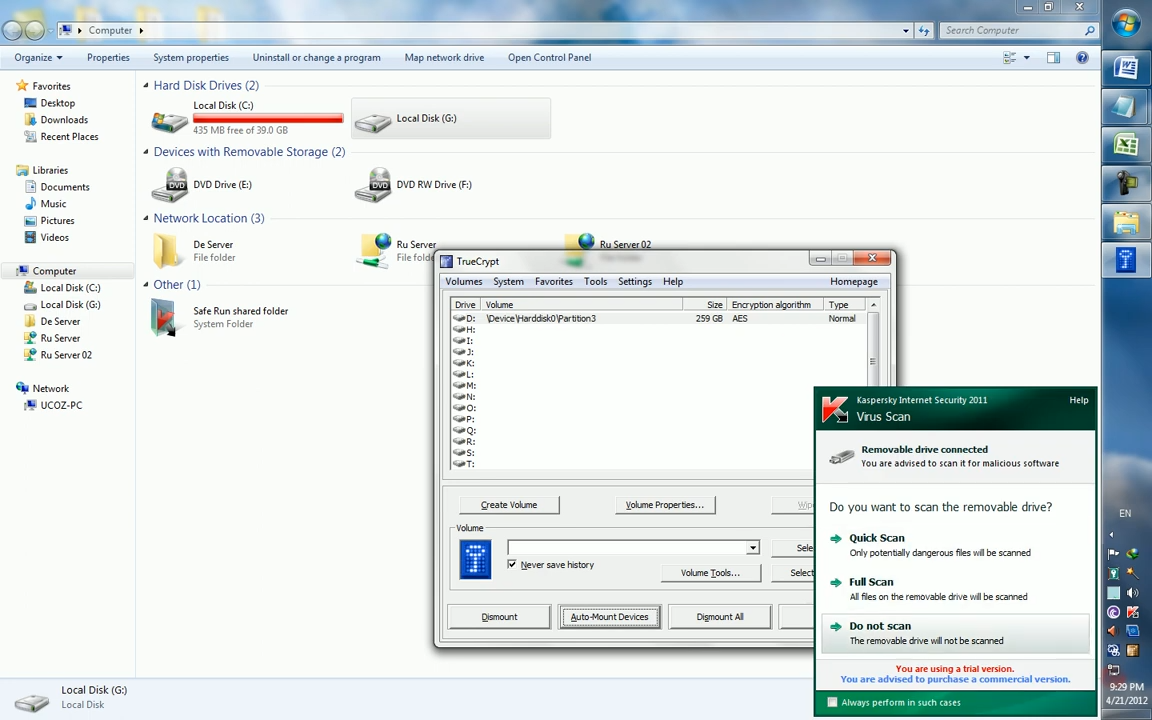The width and height of the screenshot is (1152, 720).
Task: Open Excel from the sidebar dock
Action: point(1126,144)
